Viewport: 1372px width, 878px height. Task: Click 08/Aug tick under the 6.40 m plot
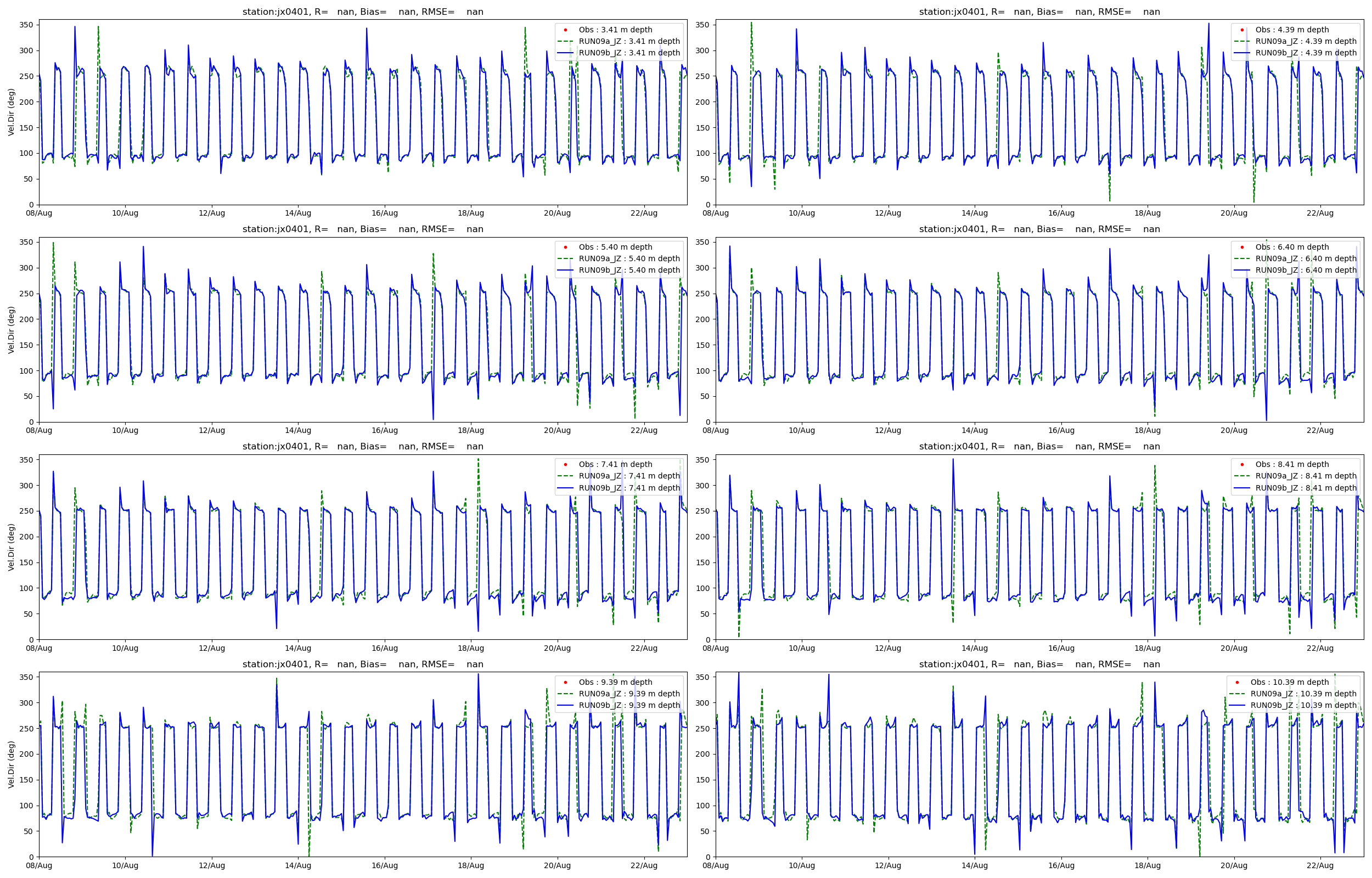[x=715, y=430]
